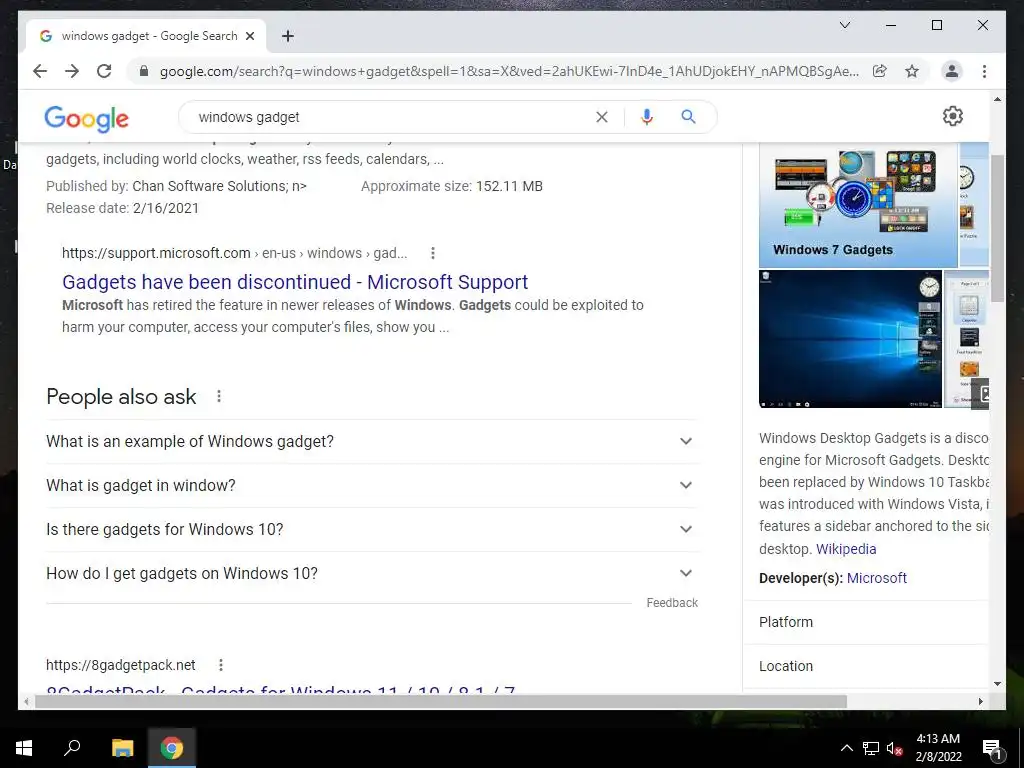Open the Windows Start menu
Image resolution: width=1024 pixels, height=768 pixels.
click(x=24, y=748)
